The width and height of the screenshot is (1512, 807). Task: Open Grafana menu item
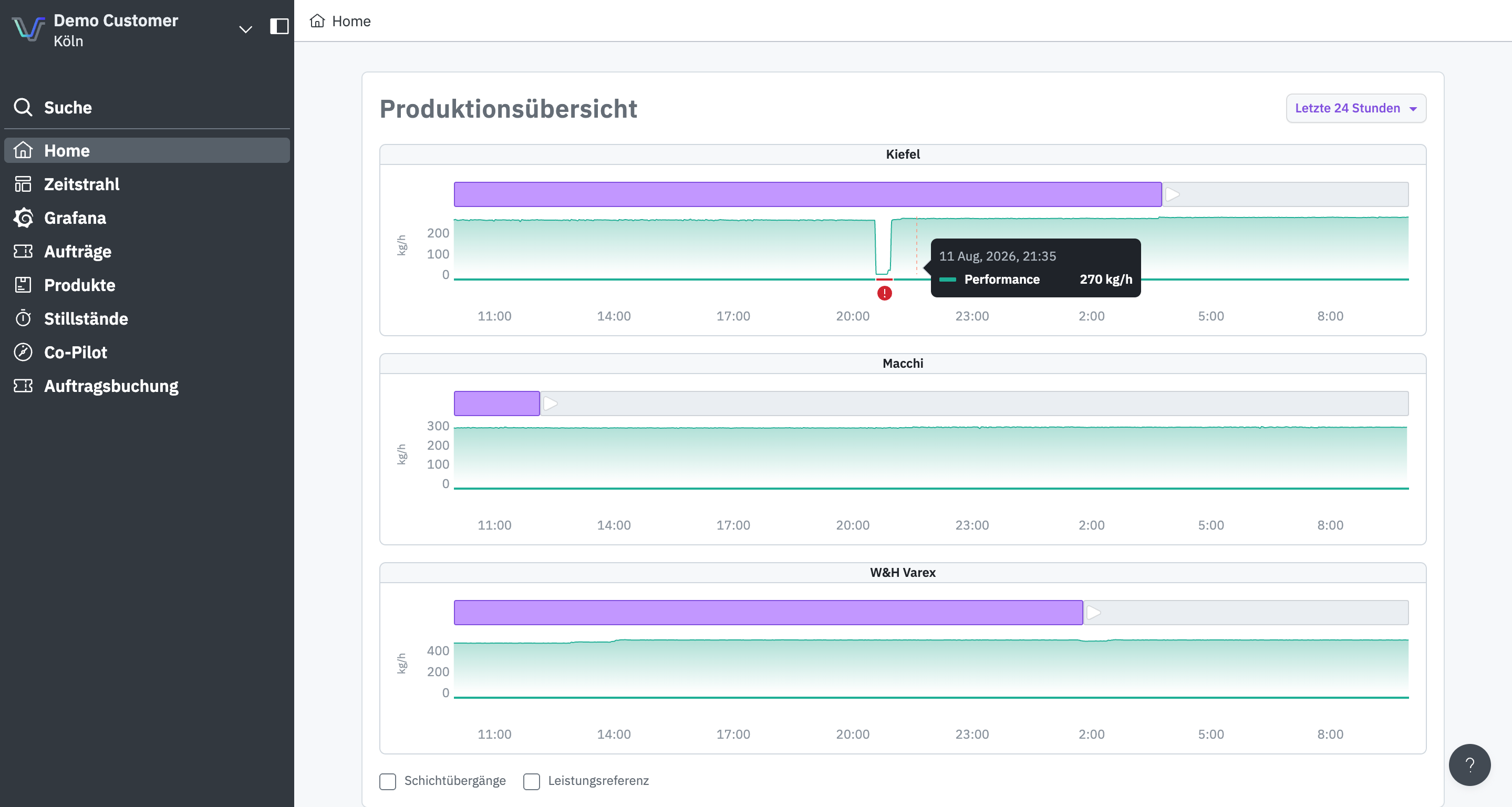coord(147,218)
